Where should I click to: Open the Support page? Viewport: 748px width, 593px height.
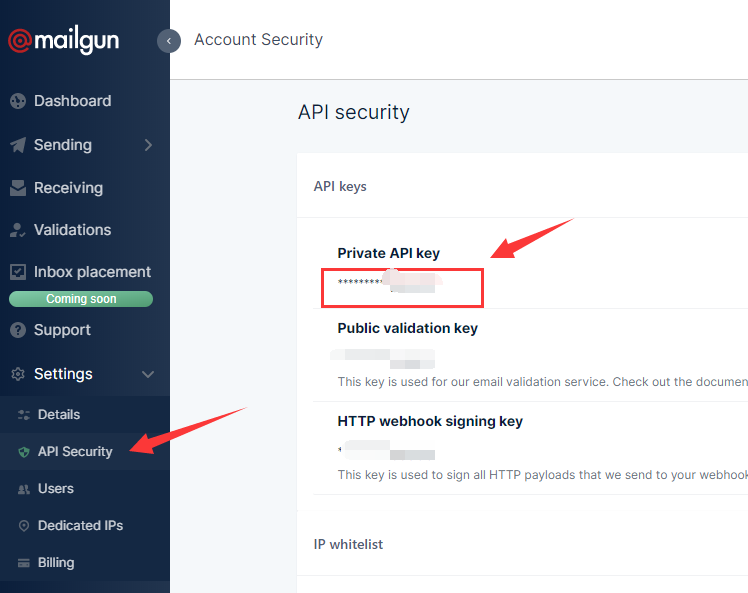pos(62,330)
